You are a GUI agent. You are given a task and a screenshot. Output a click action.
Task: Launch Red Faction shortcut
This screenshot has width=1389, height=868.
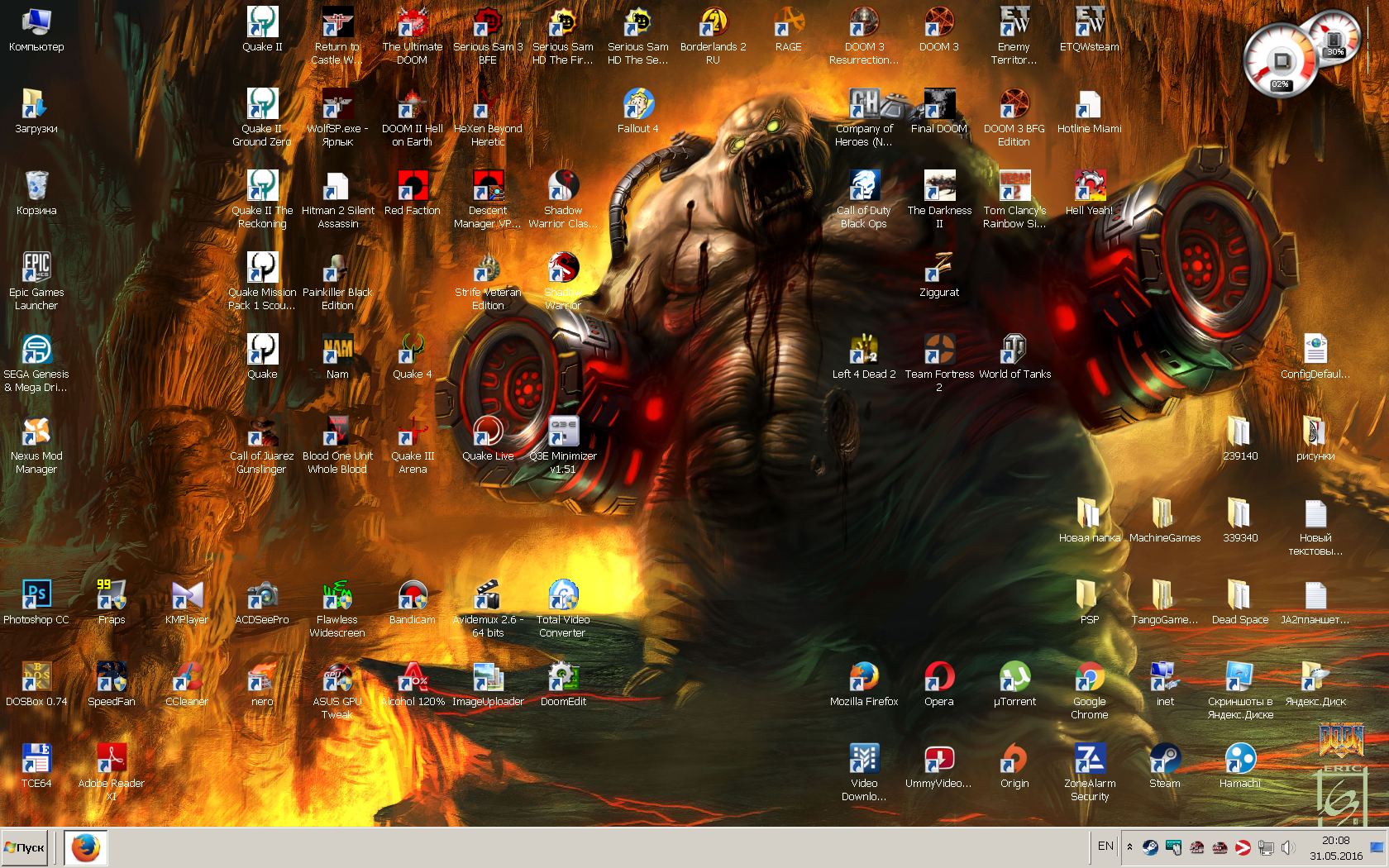coord(413,193)
